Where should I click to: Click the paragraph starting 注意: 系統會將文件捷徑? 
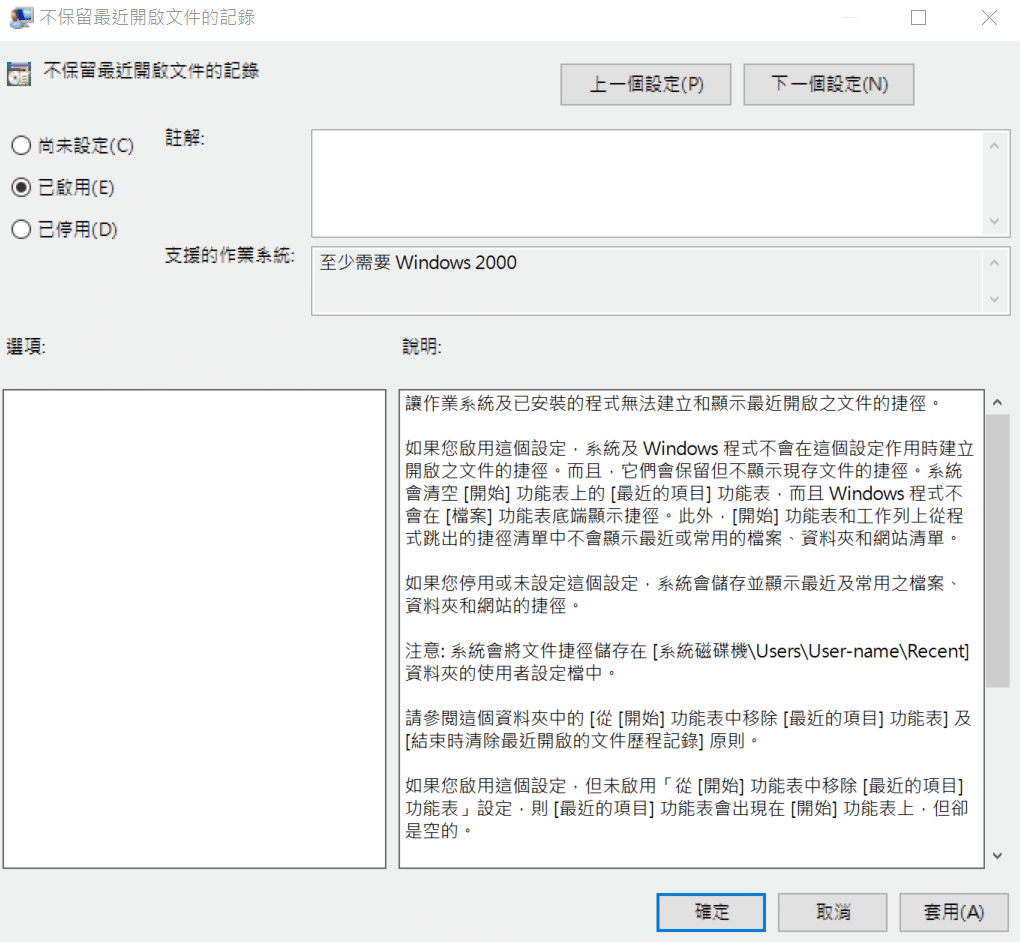688,662
